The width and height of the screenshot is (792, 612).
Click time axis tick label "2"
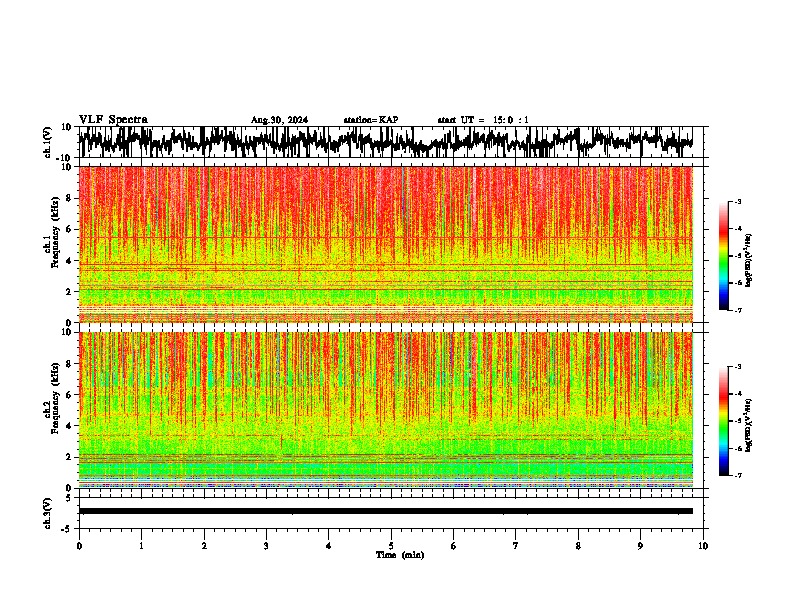(x=204, y=546)
